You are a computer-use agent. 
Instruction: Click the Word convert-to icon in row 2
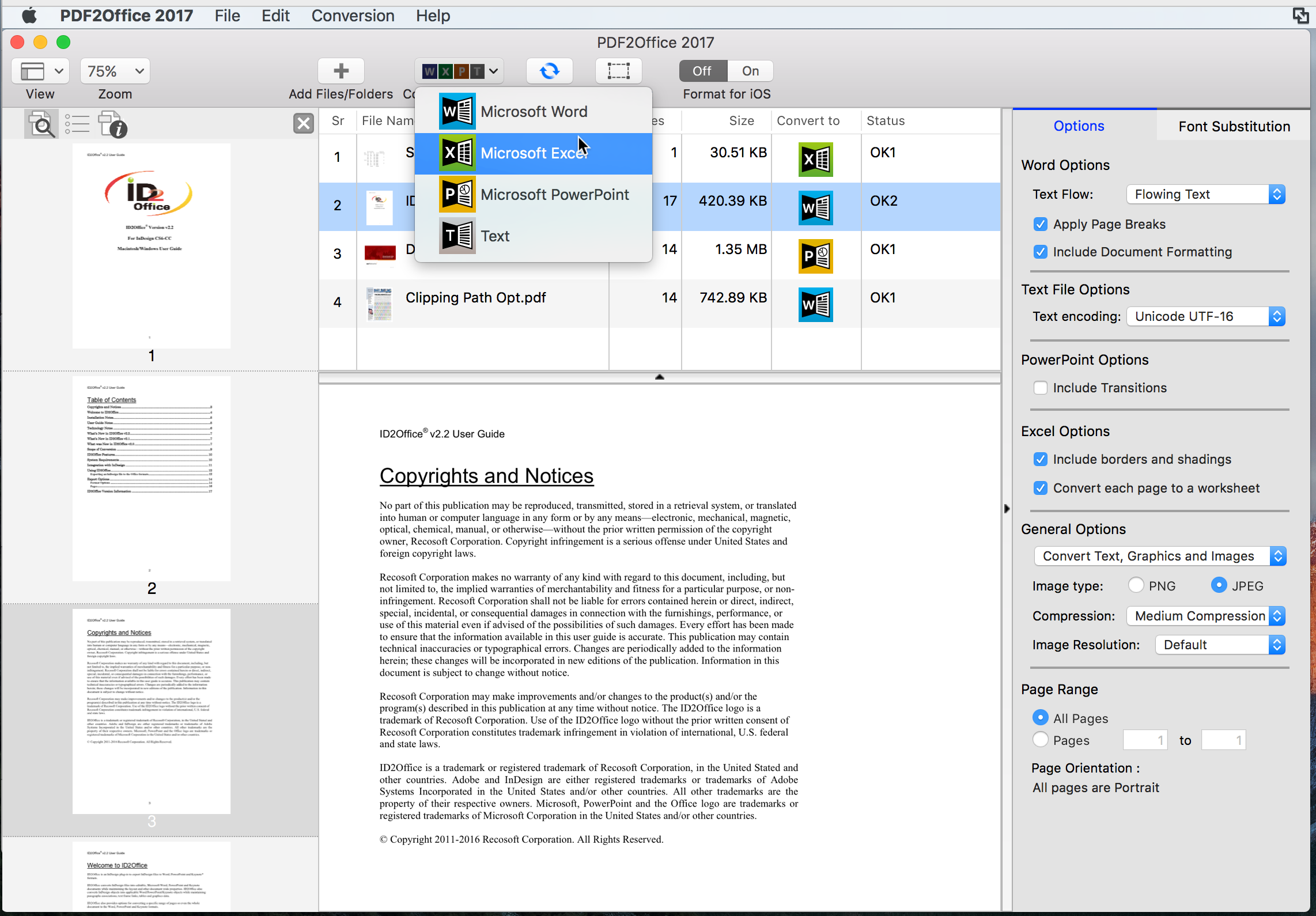point(815,207)
